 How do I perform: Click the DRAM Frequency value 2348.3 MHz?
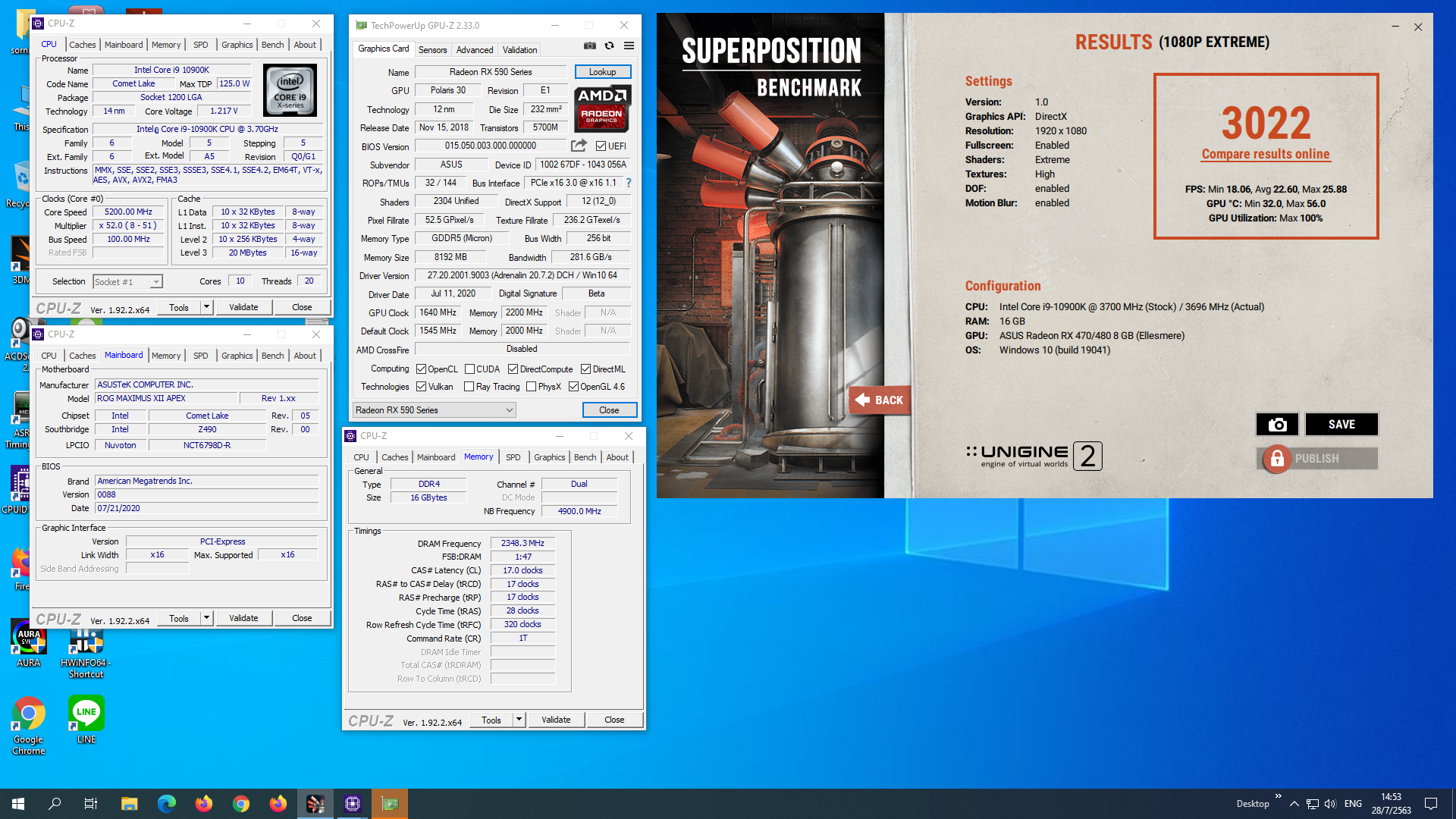(522, 543)
